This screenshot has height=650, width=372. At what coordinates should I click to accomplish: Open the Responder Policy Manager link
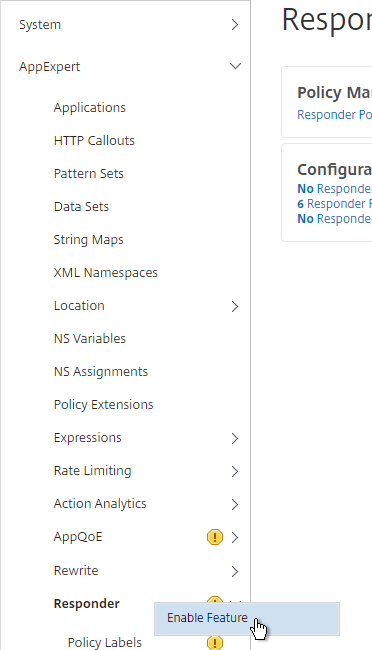(x=334, y=114)
